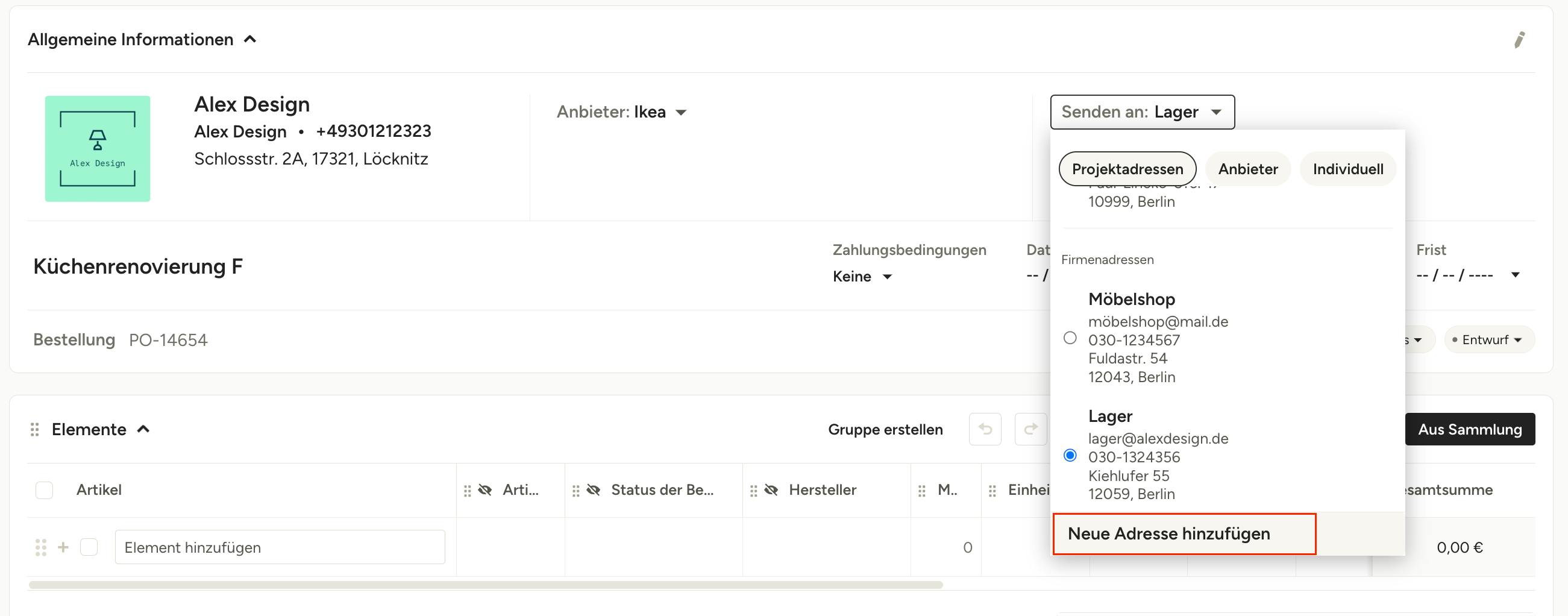The width and height of the screenshot is (1568, 616).
Task: Click the pencil edit icon
Action: click(1519, 40)
